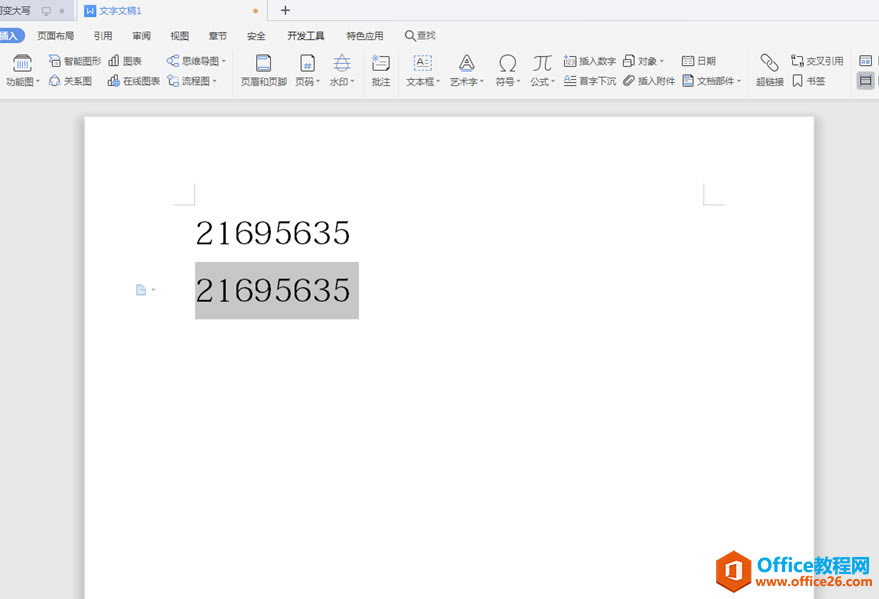Open a new tab with plus button
Viewport: 879px width, 599px height.
click(285, 10)
